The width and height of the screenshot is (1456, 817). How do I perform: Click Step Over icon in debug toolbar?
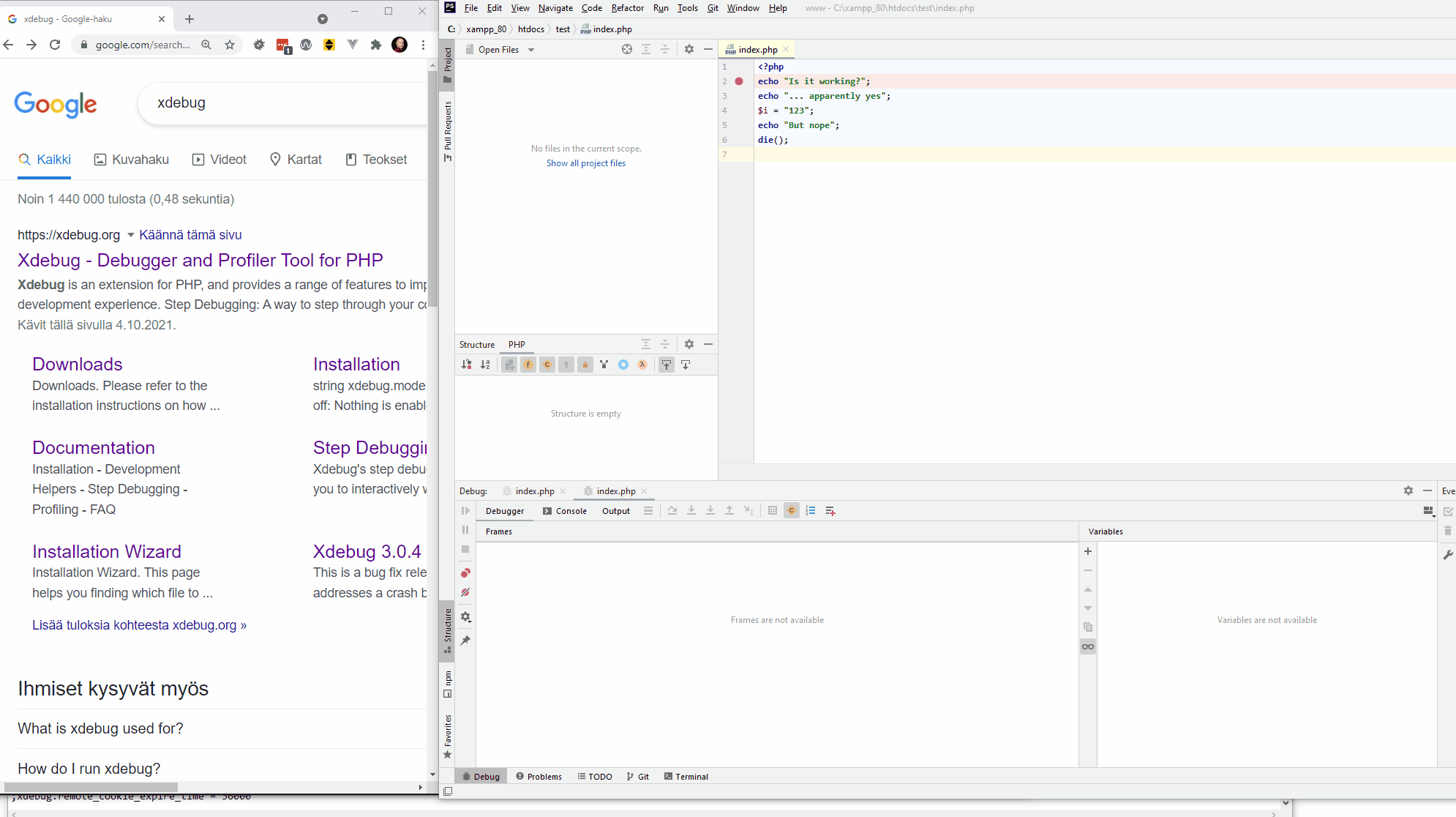tap(672, 511)
